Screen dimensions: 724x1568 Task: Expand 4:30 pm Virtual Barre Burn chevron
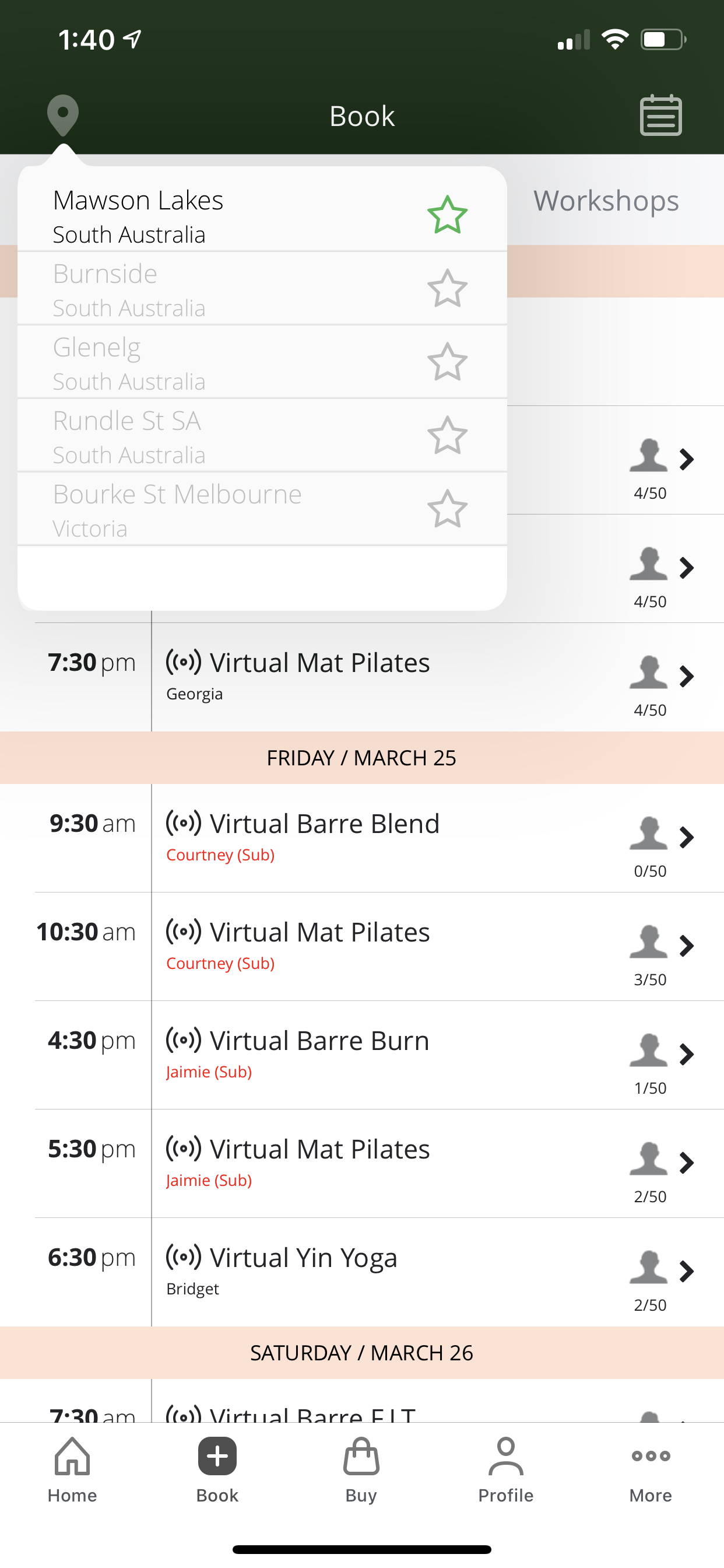pos(687,1054)
